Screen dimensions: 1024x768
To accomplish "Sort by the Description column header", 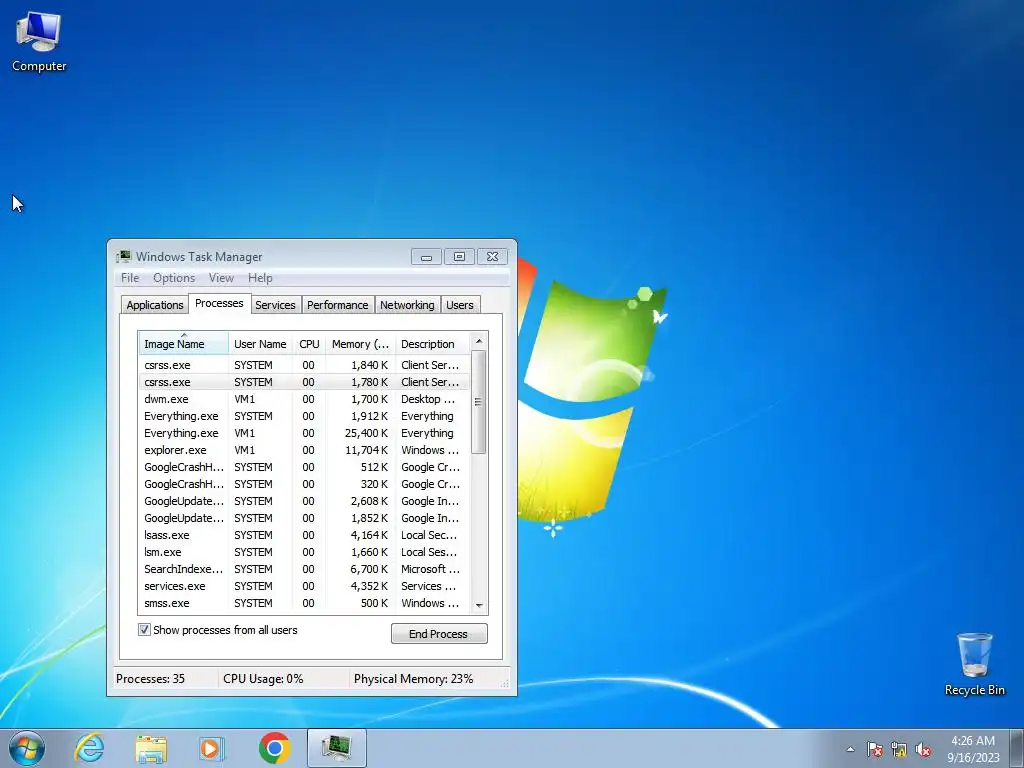I will (432, 344).
